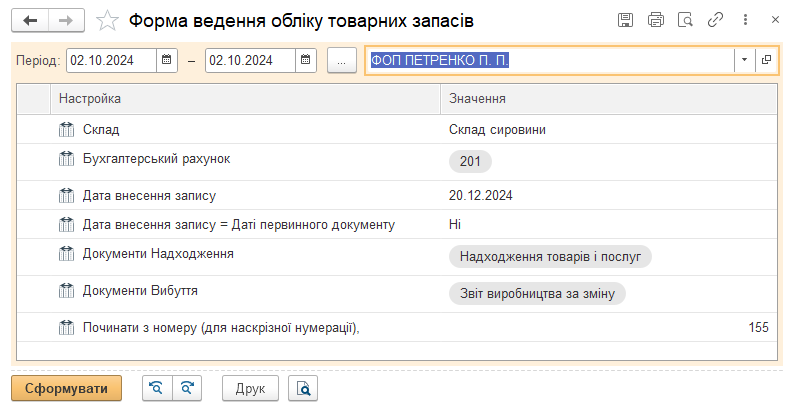Click the print preview icon beside Друк
786x406 pixels.
tap(303, 387)
